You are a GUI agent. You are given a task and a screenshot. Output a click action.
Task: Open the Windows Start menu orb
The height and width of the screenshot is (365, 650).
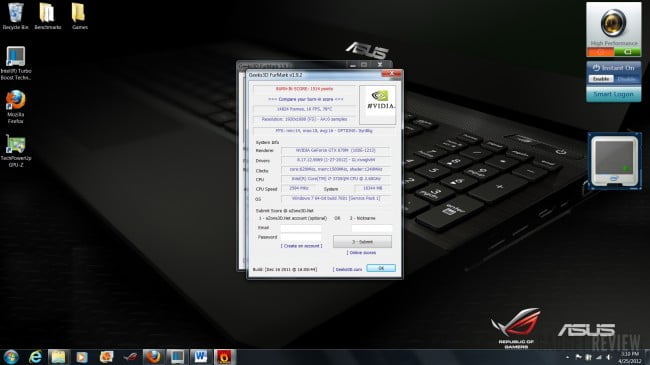pos(11,357)
